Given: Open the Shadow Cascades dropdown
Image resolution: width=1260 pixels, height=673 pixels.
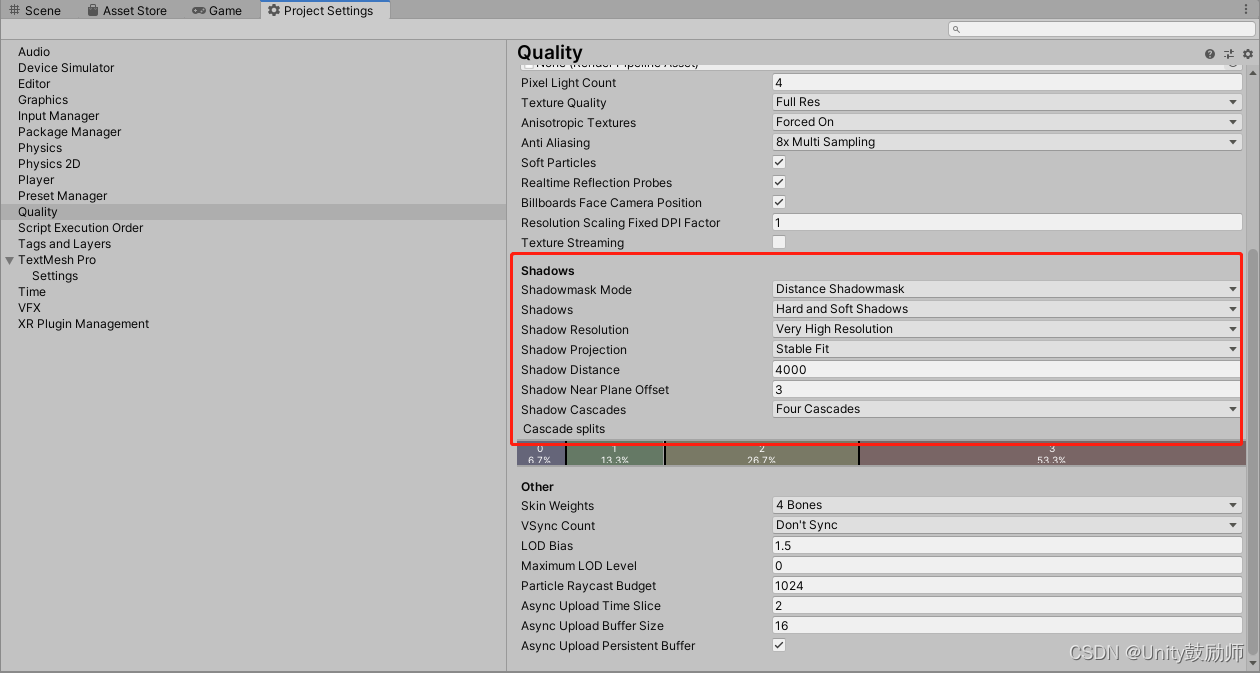Looking at the screenshot, I should click(1007, 409).
